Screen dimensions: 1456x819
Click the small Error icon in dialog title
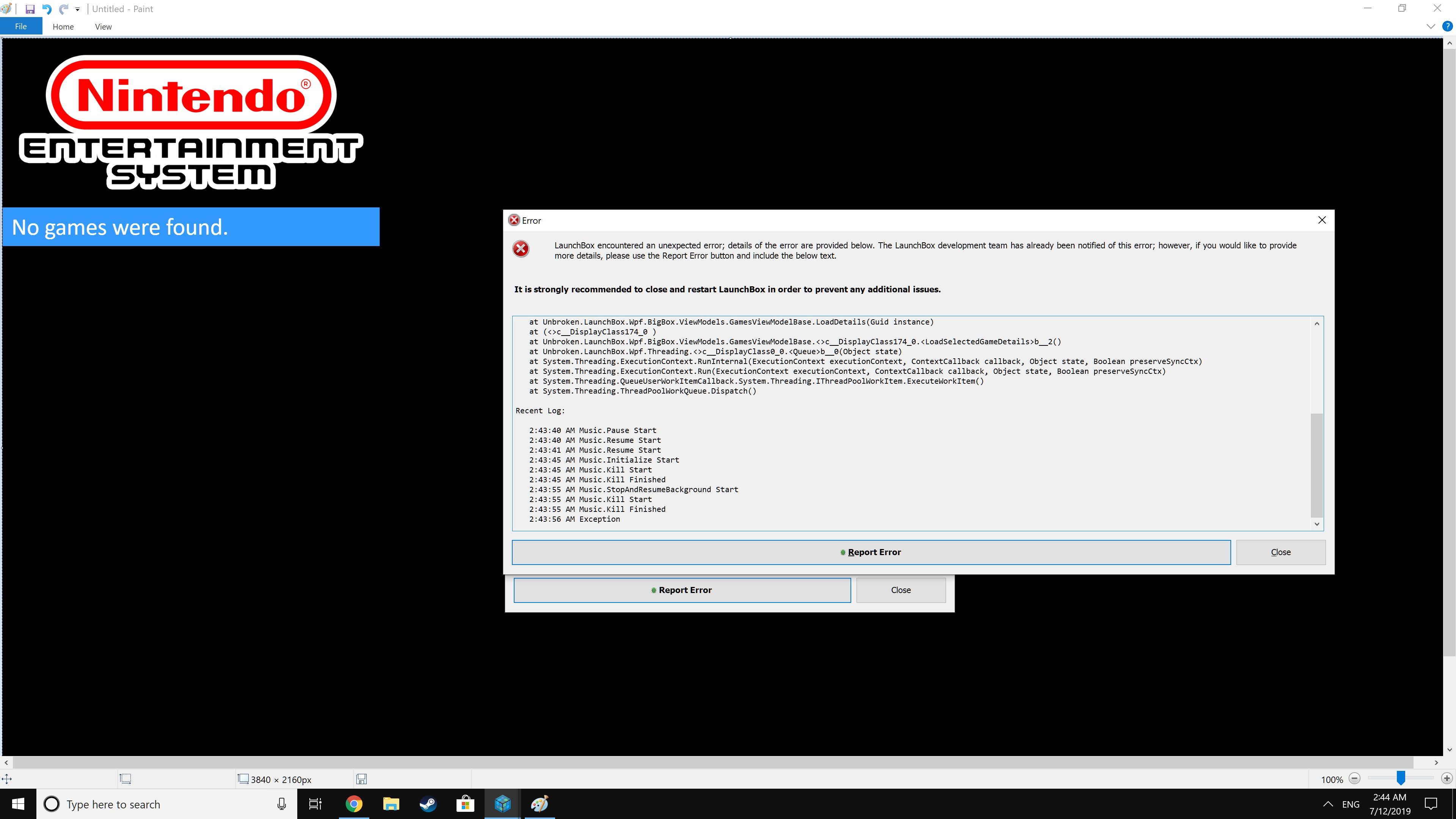[x=514, y=220]
